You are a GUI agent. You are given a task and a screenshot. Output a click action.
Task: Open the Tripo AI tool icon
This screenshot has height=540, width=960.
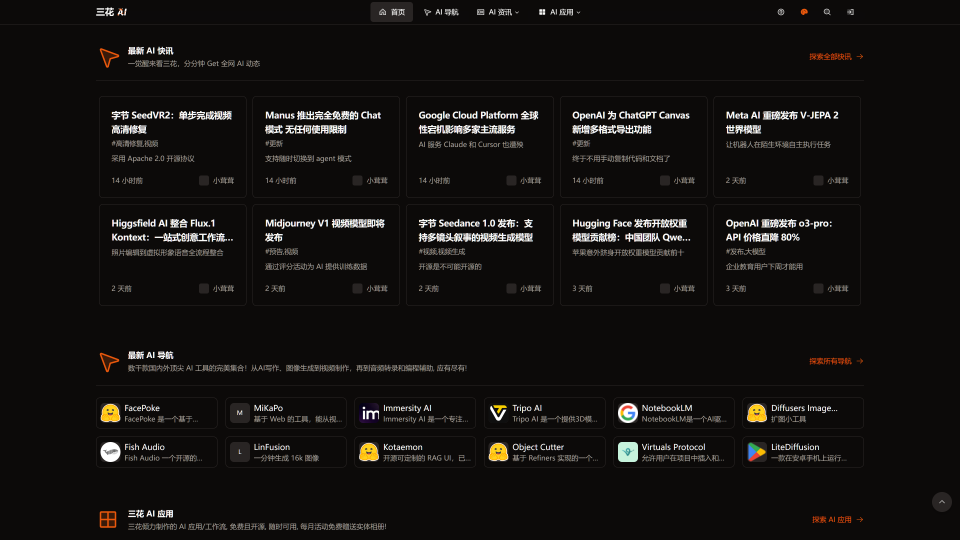[x=498, y=413]
